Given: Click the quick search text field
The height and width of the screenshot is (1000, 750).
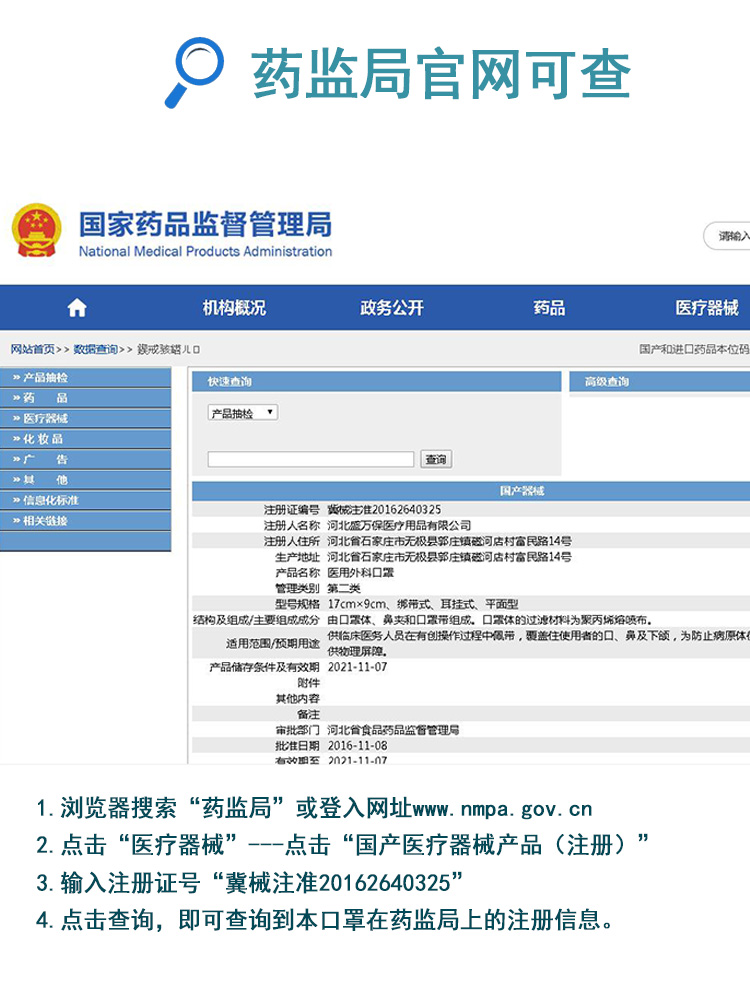Looking at the screenshot, I should pos(310,460).
